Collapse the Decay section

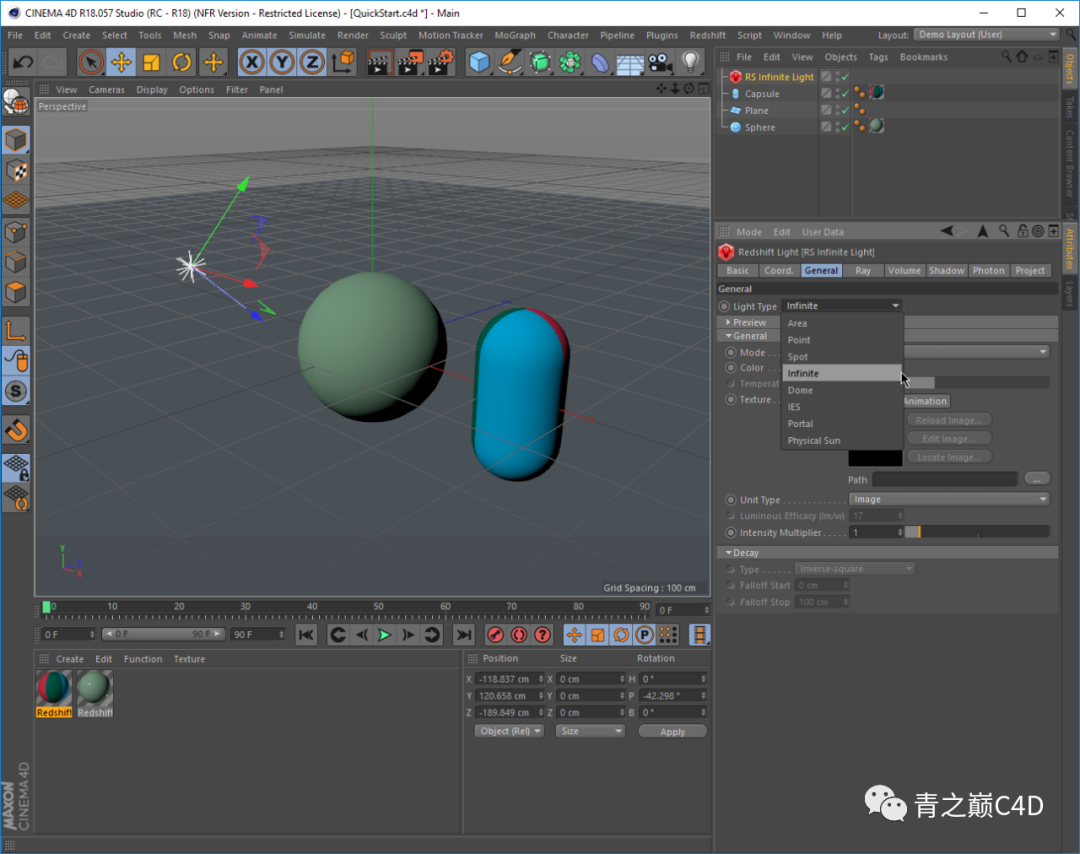click(728, 553)
